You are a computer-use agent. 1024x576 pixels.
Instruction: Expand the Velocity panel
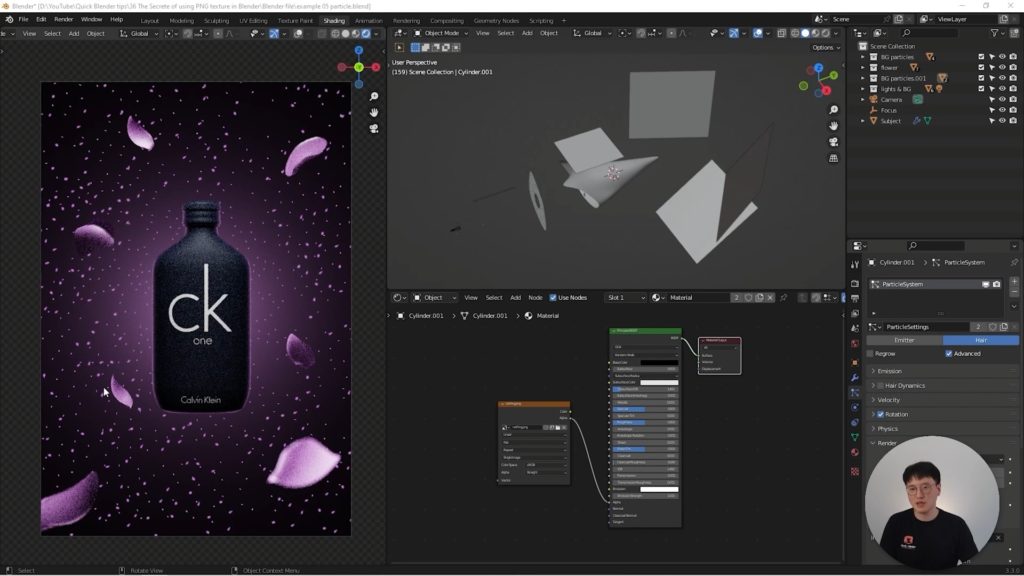click(x=889, y=400)
